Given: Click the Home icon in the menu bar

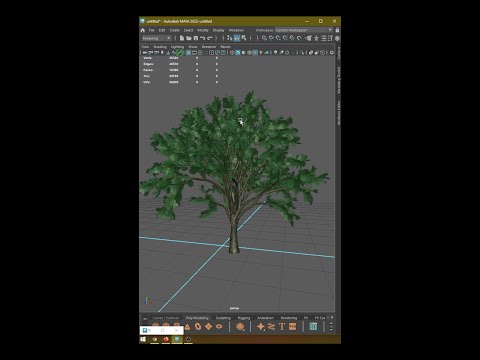Looking at the screenshot, I should pos(143,30).
